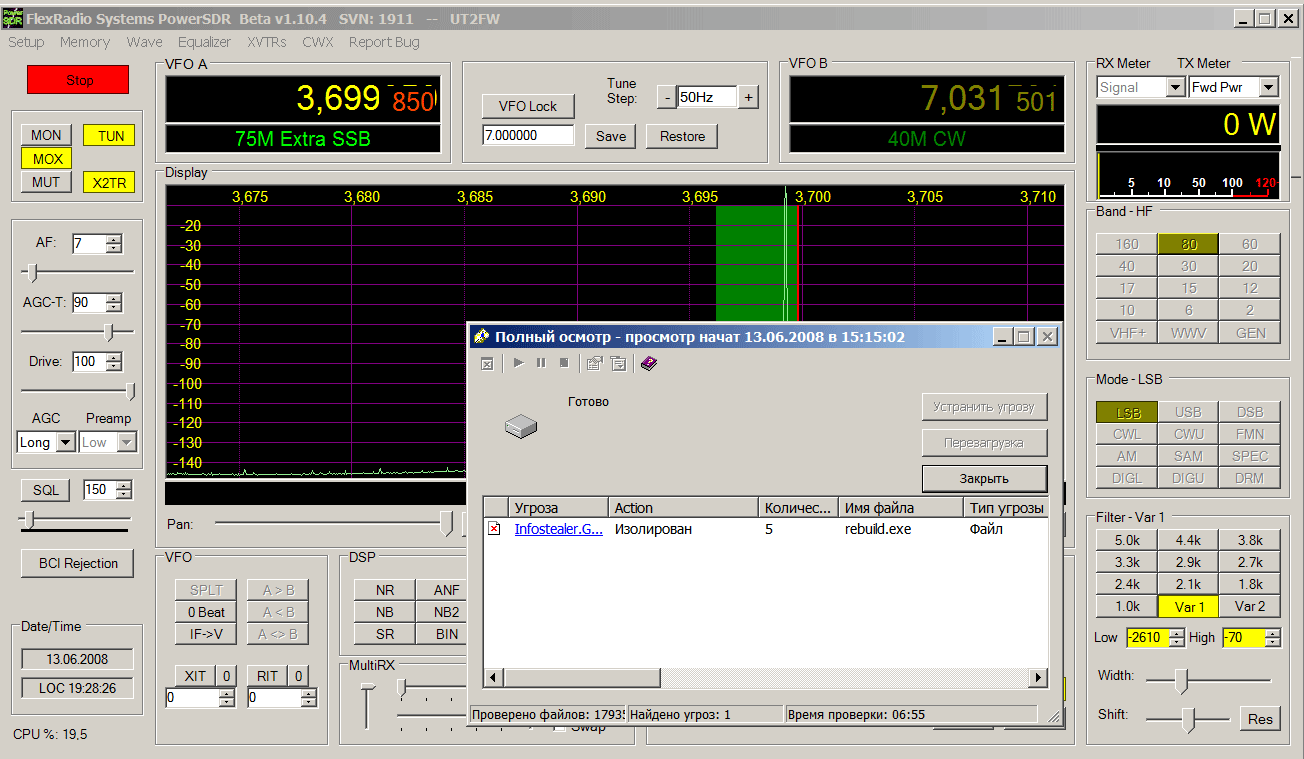Open the Setup menu

(26, 42)
